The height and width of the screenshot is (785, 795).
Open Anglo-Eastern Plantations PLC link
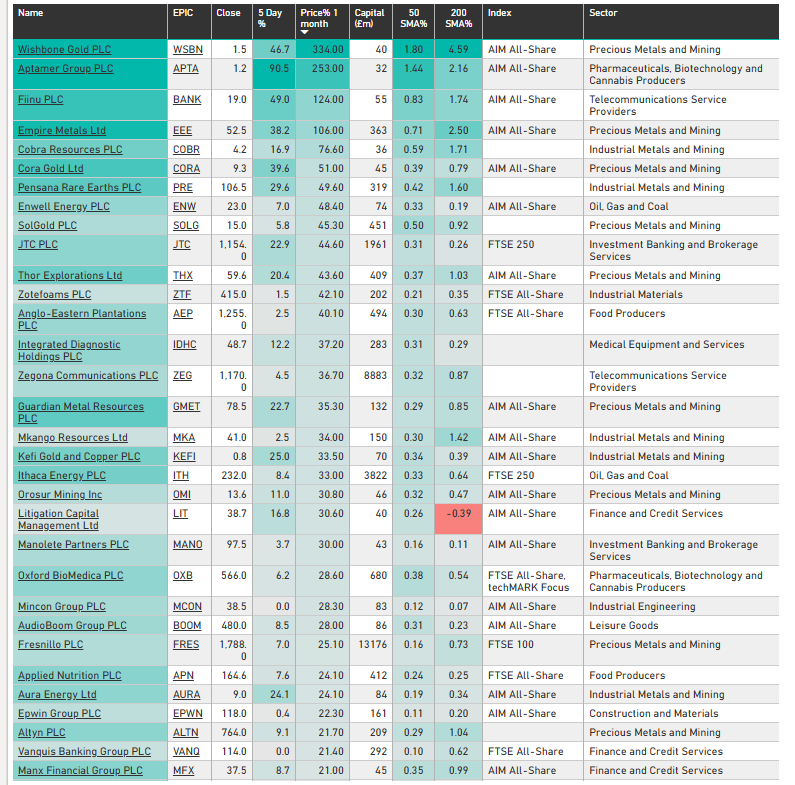click(x=82, y=319)
